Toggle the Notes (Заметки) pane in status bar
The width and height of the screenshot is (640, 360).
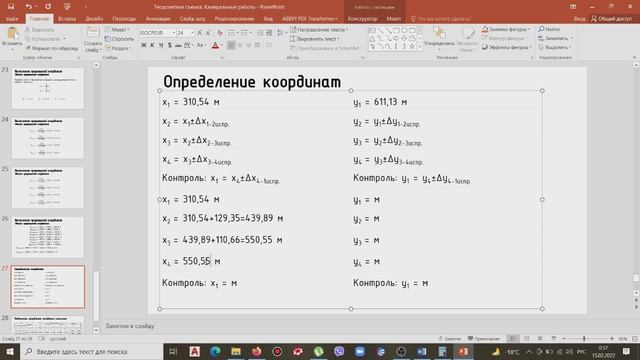click(x=449, y=339)
